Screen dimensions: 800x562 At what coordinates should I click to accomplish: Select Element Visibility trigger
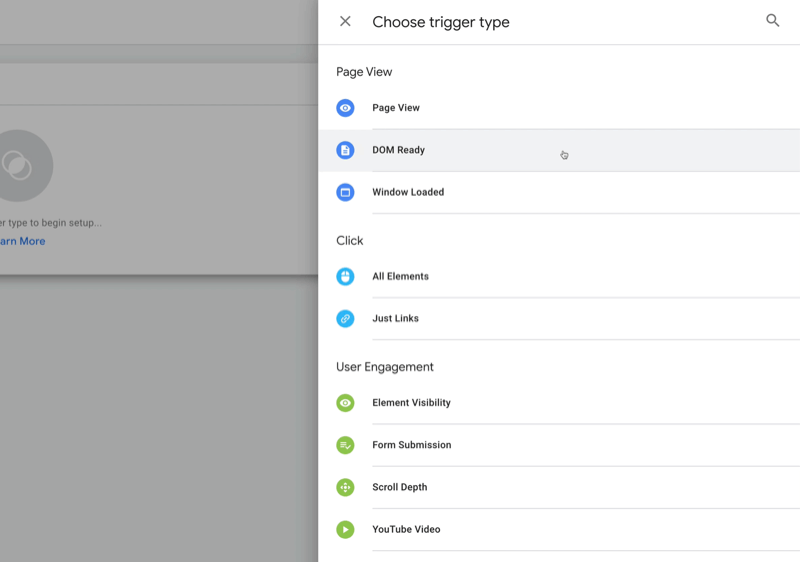(411, 403)
